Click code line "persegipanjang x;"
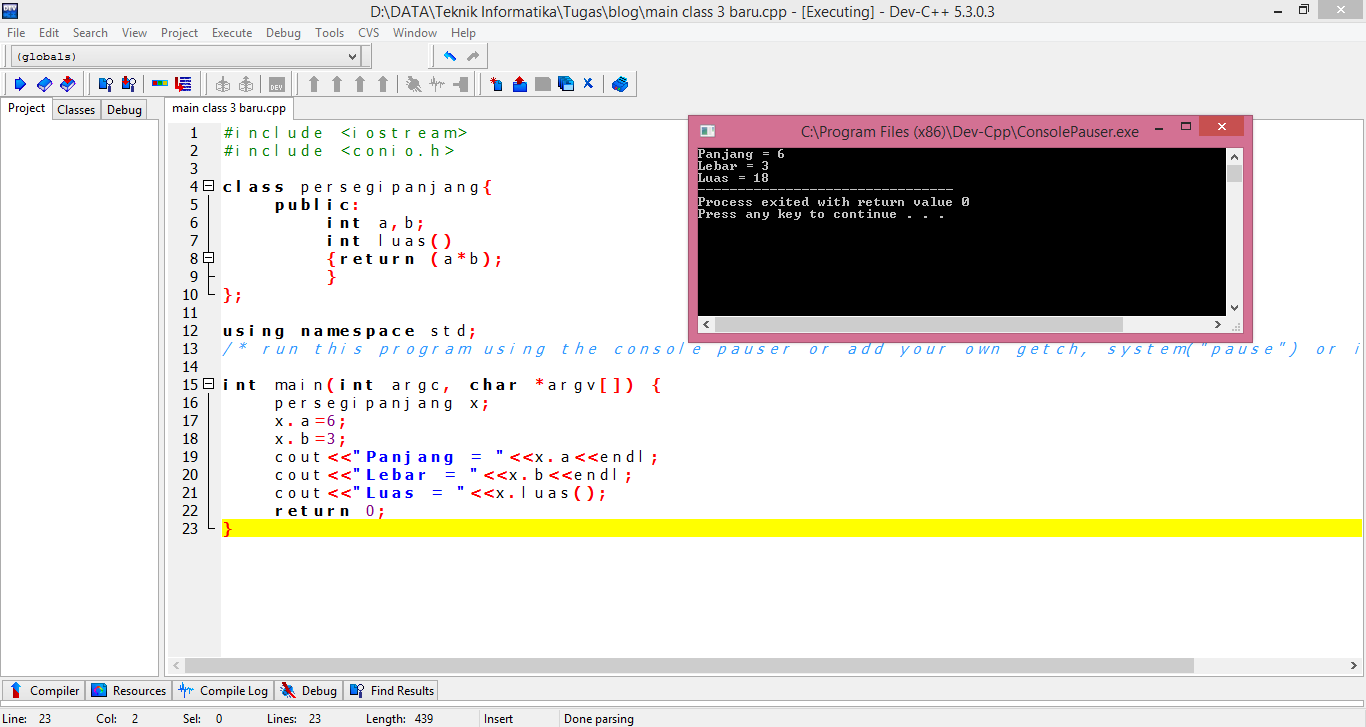1366x727 pixels. 382,403
